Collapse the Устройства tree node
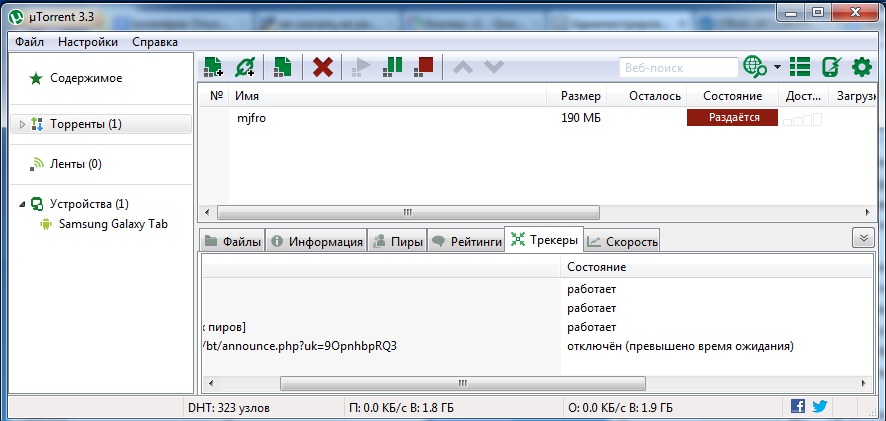886x421 pixels. [x=23, y=204]
